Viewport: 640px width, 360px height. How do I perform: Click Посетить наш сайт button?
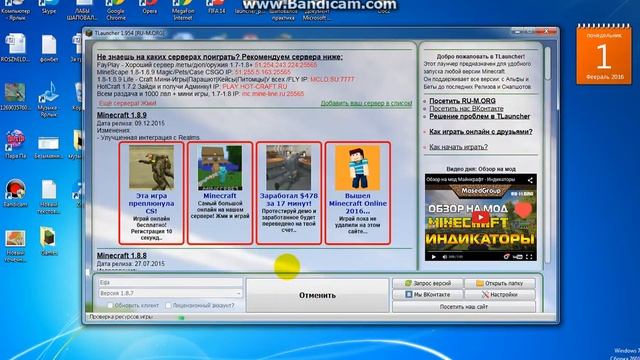(464, 307)
